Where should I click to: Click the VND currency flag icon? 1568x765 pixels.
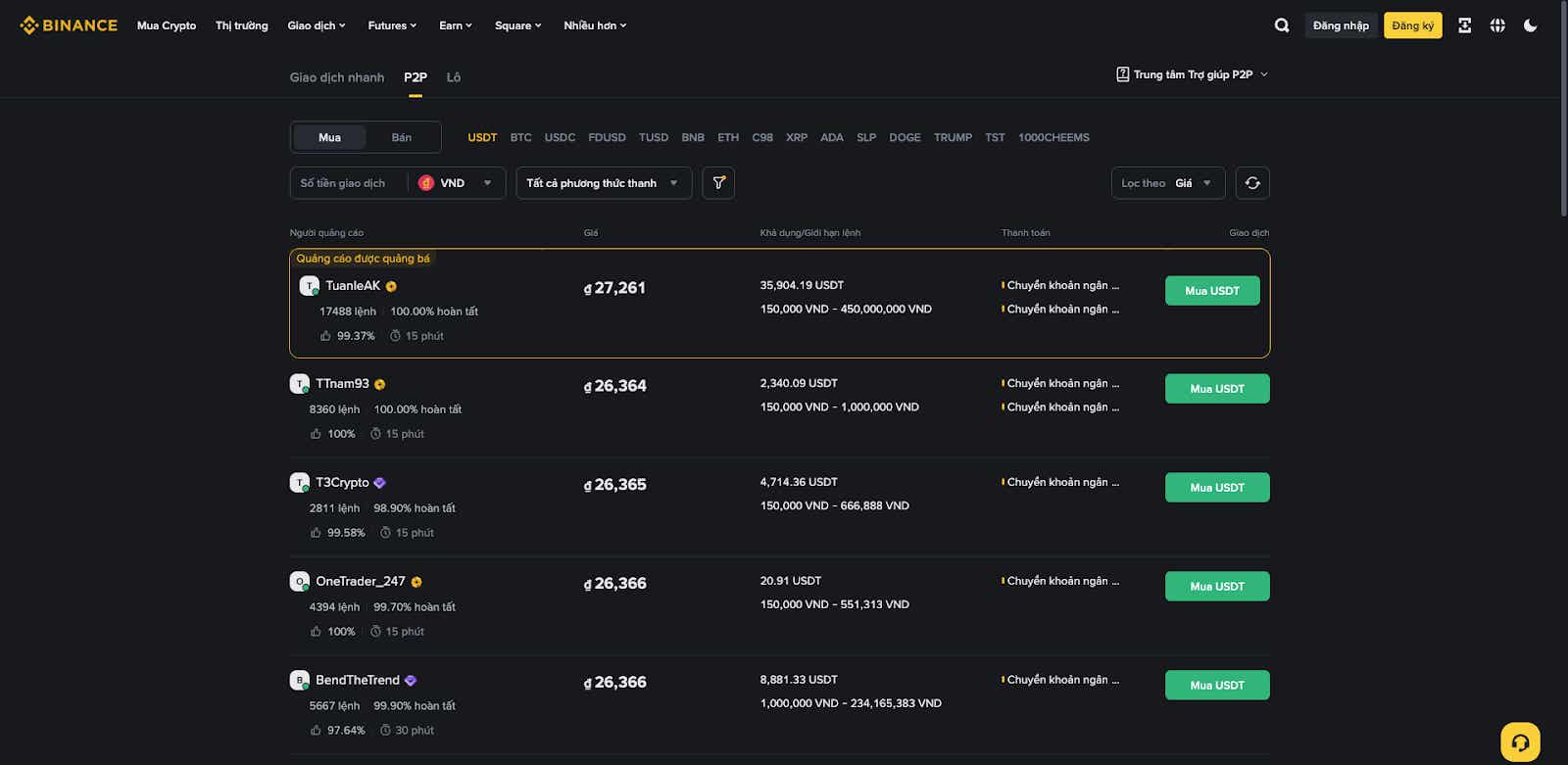point(426,183)
